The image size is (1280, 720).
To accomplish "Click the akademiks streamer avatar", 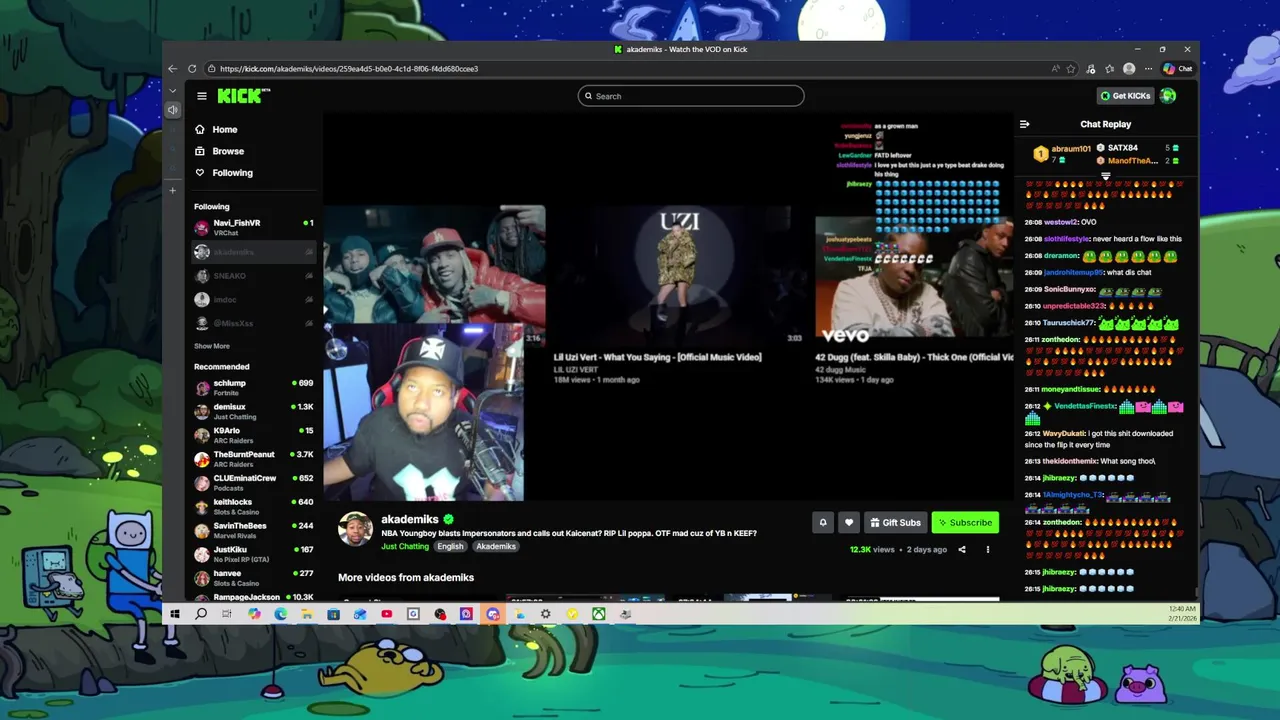I will pyautogui.click(x=355, y=529).
